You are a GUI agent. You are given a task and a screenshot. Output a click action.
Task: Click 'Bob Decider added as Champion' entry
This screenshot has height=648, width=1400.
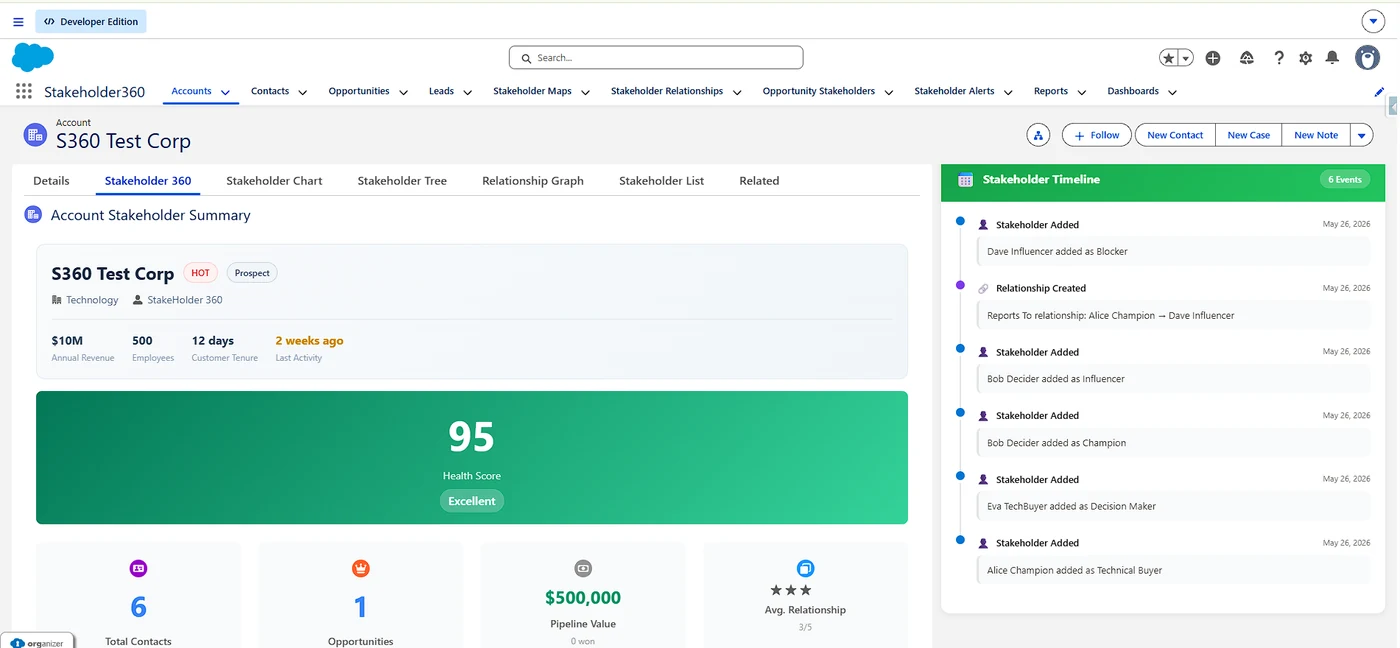(x=1174, y=443)
